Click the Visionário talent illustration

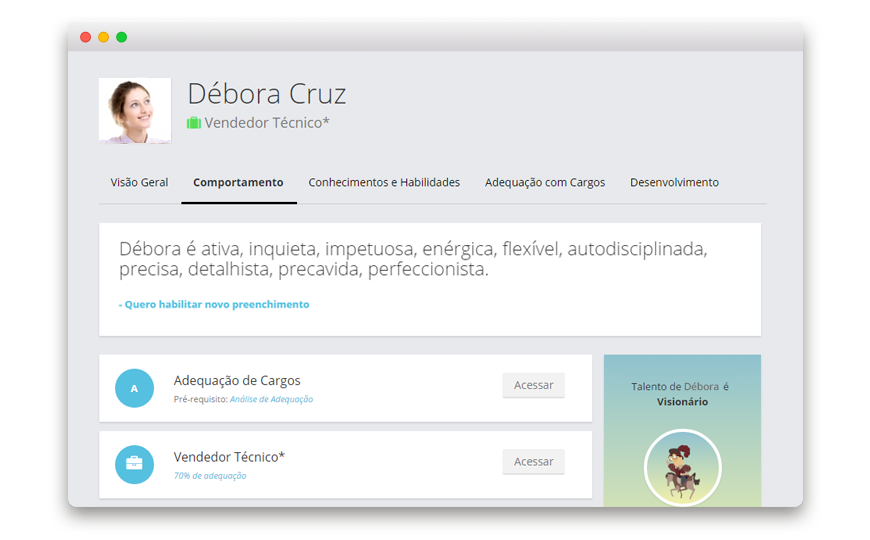pyautogui.click(x=682, y=468)
